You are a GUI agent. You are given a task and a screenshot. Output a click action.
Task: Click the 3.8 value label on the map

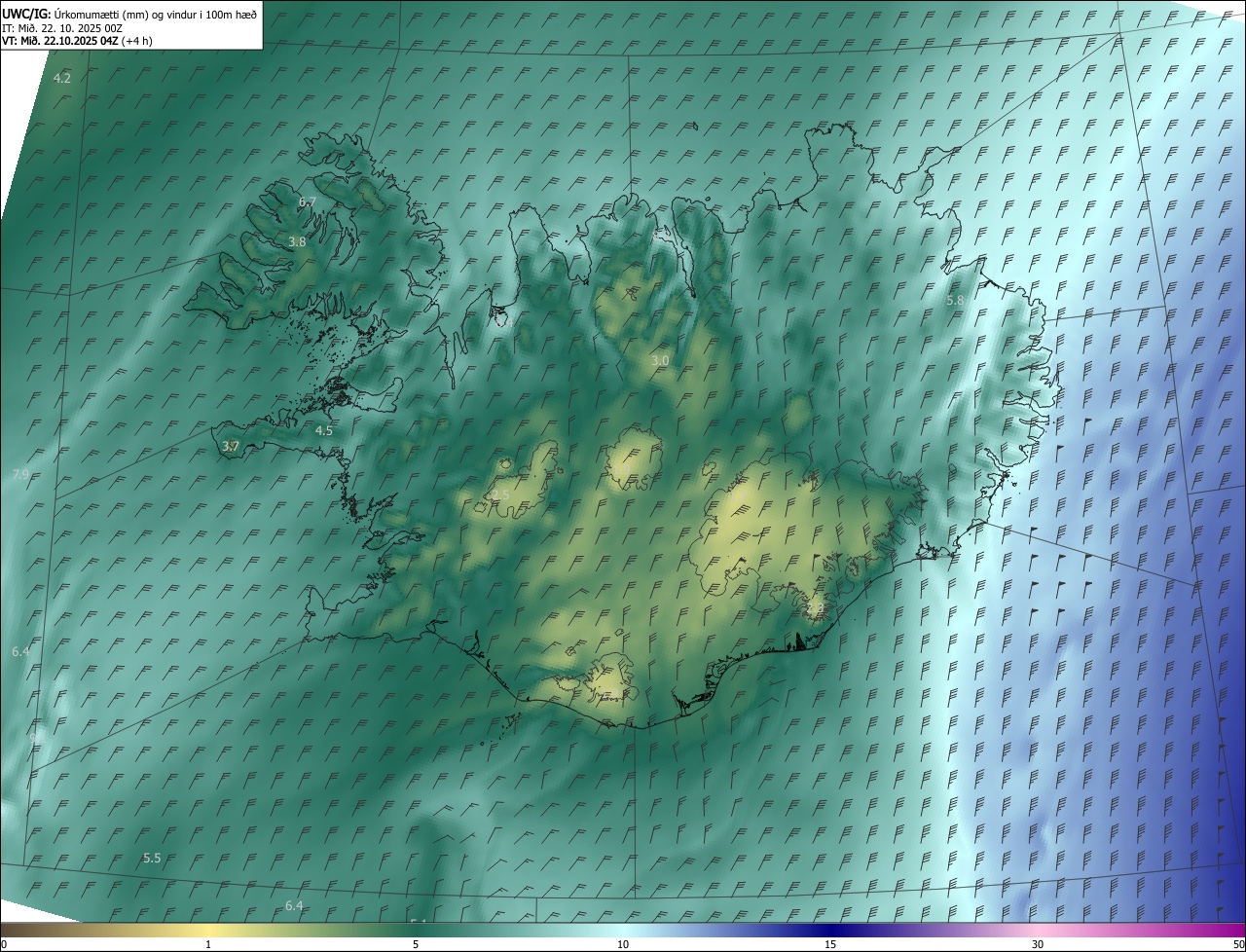point(298,241)
